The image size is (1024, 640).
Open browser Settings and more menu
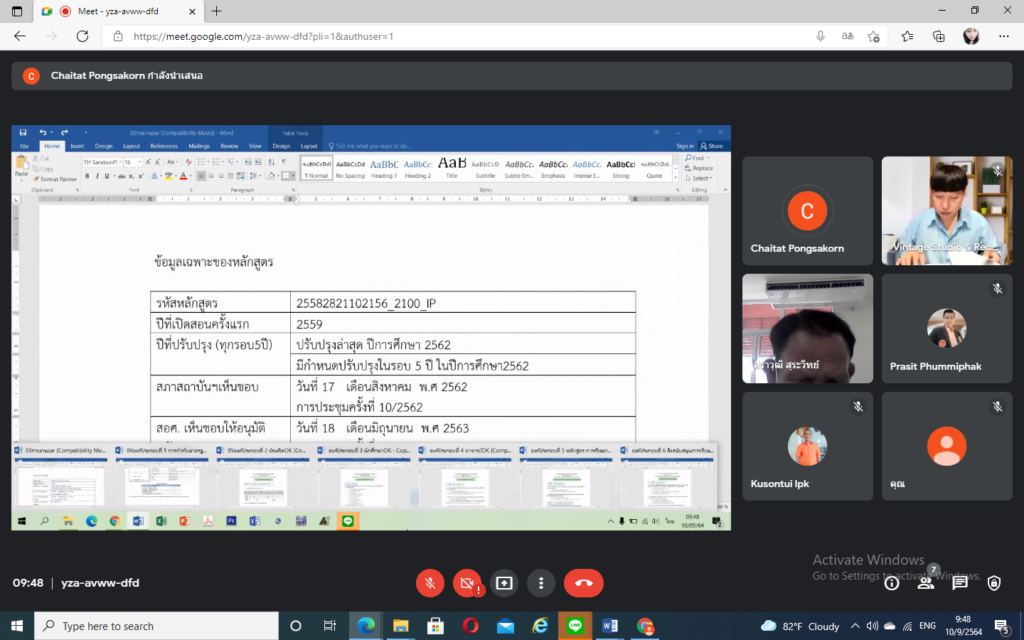tap(1001, 36)
